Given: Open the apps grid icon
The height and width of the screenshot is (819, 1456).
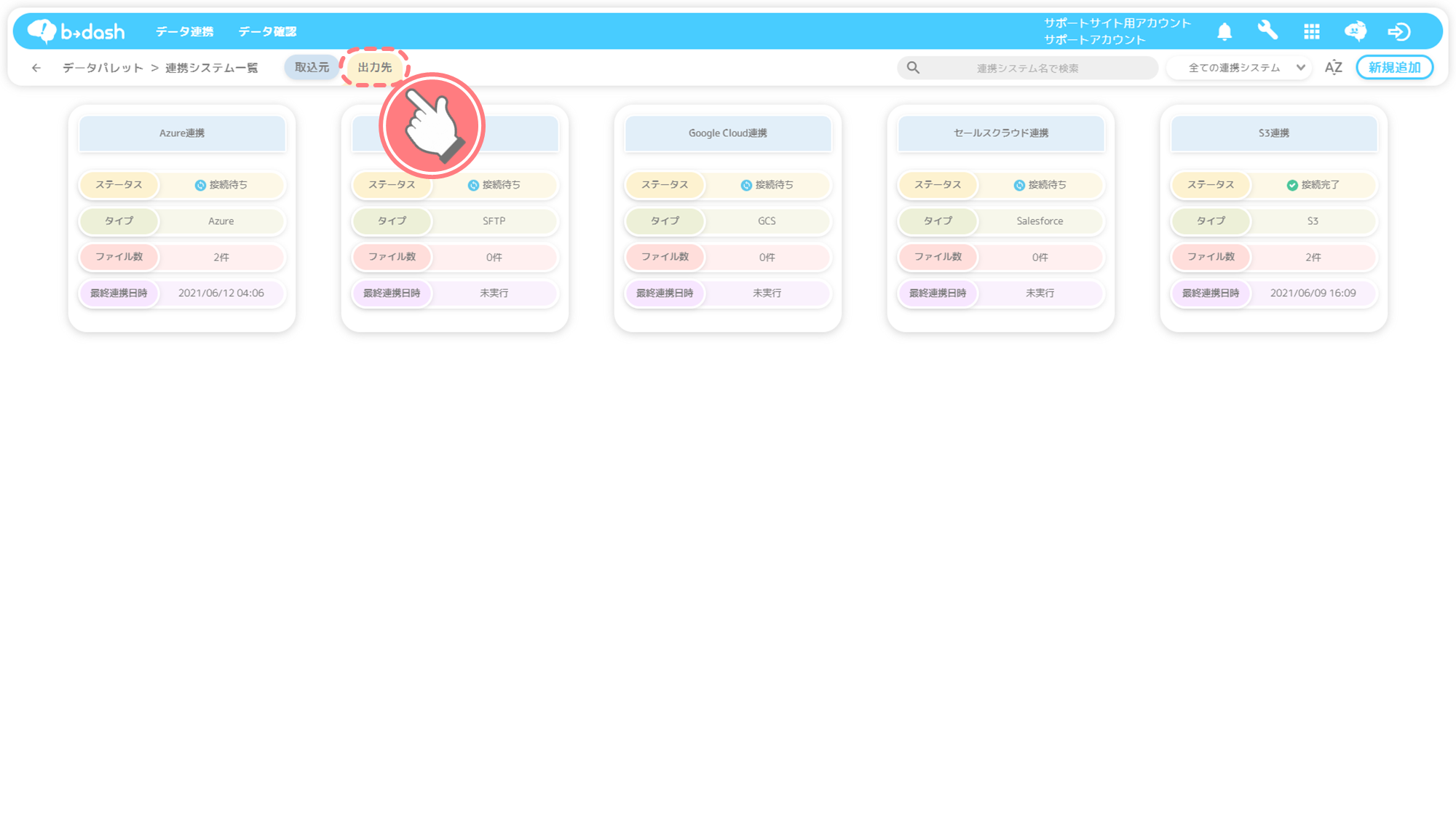Looking at the screenshot, I should pos(1312,31).
